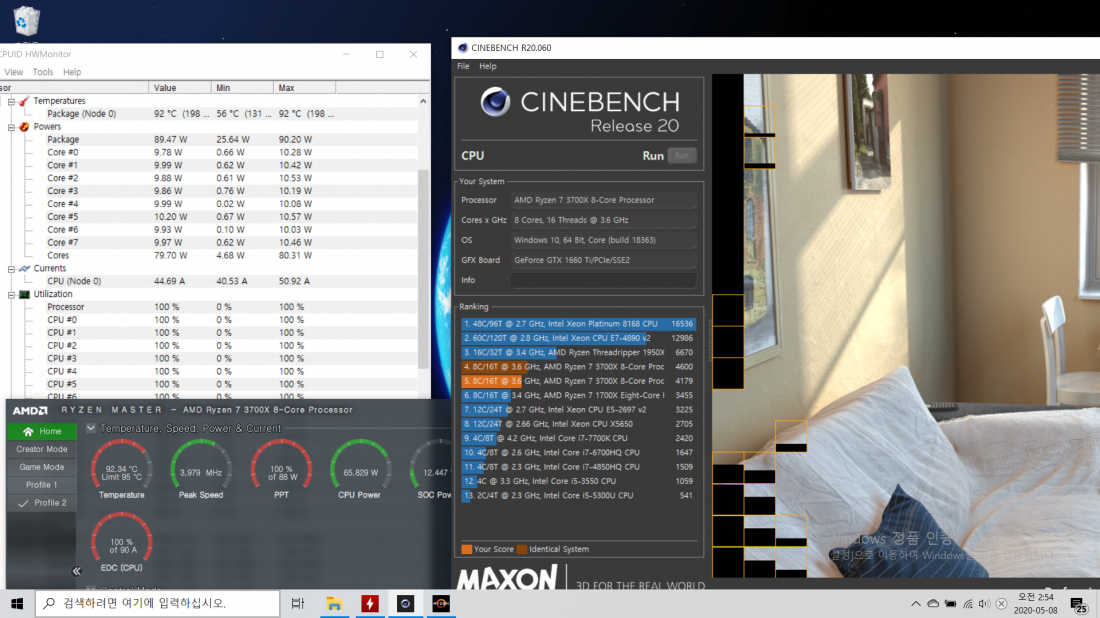
Task: Click the EDC (CPU) gauge in Ryzen Master
Action: [x=121, y=542]
